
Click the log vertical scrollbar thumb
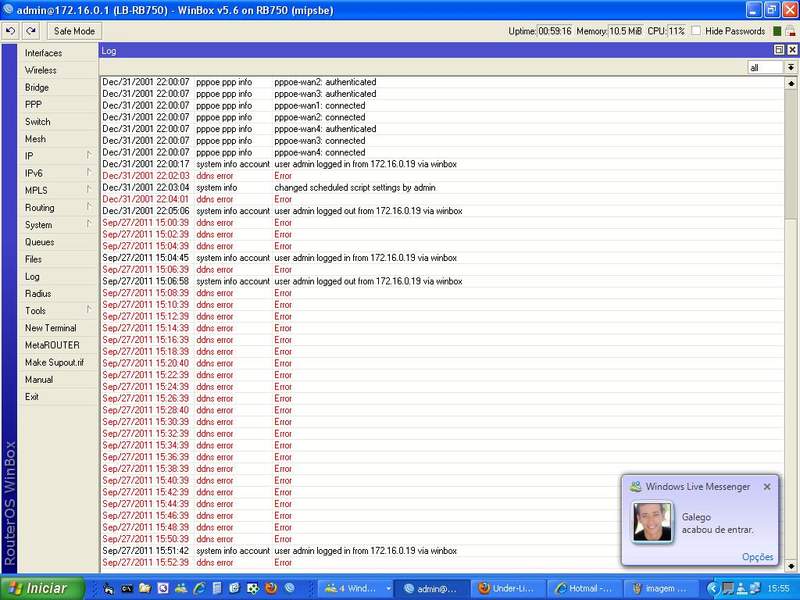791,155
